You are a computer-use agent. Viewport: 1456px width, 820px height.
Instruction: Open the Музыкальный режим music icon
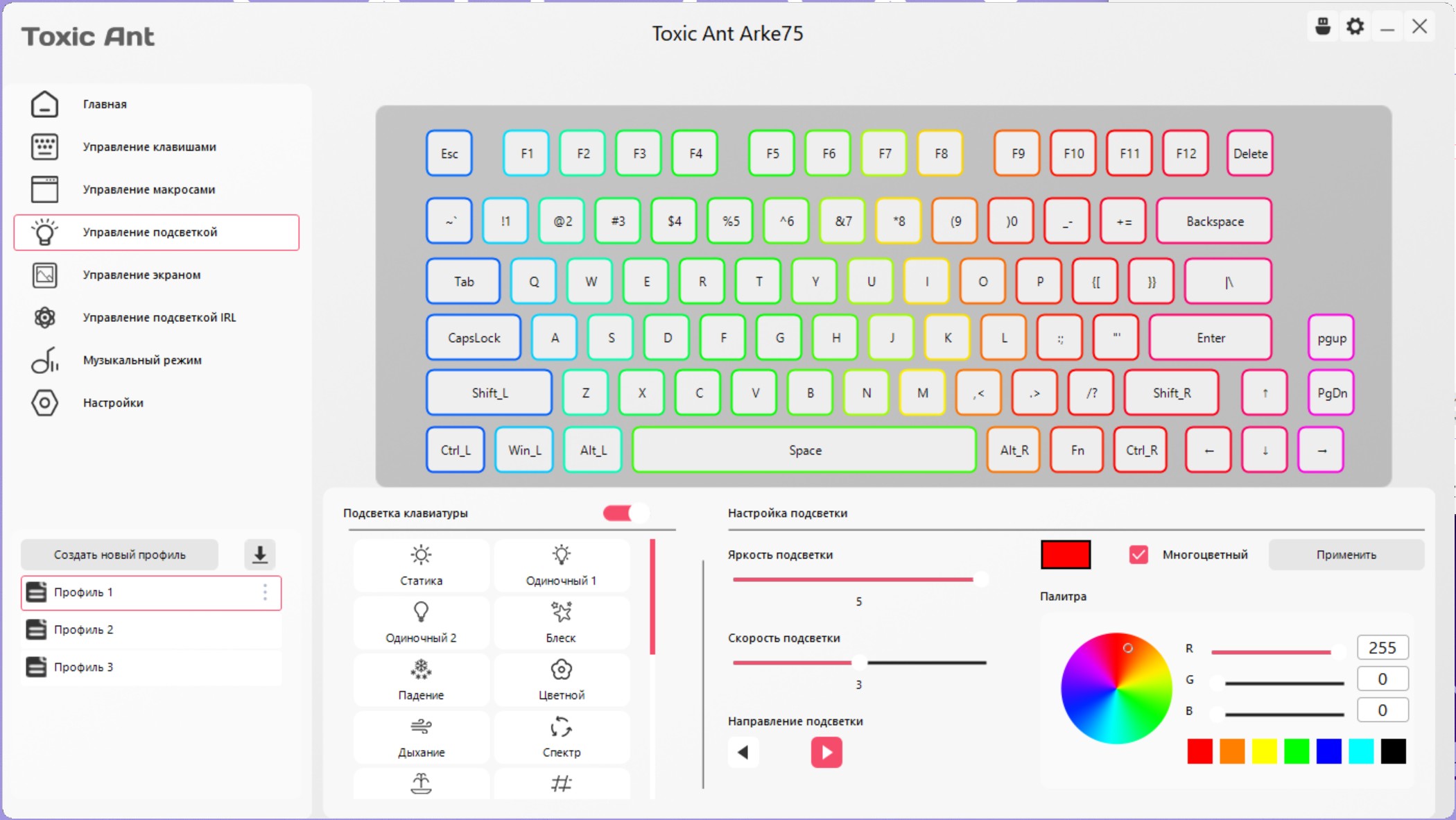tap(44, 360)
